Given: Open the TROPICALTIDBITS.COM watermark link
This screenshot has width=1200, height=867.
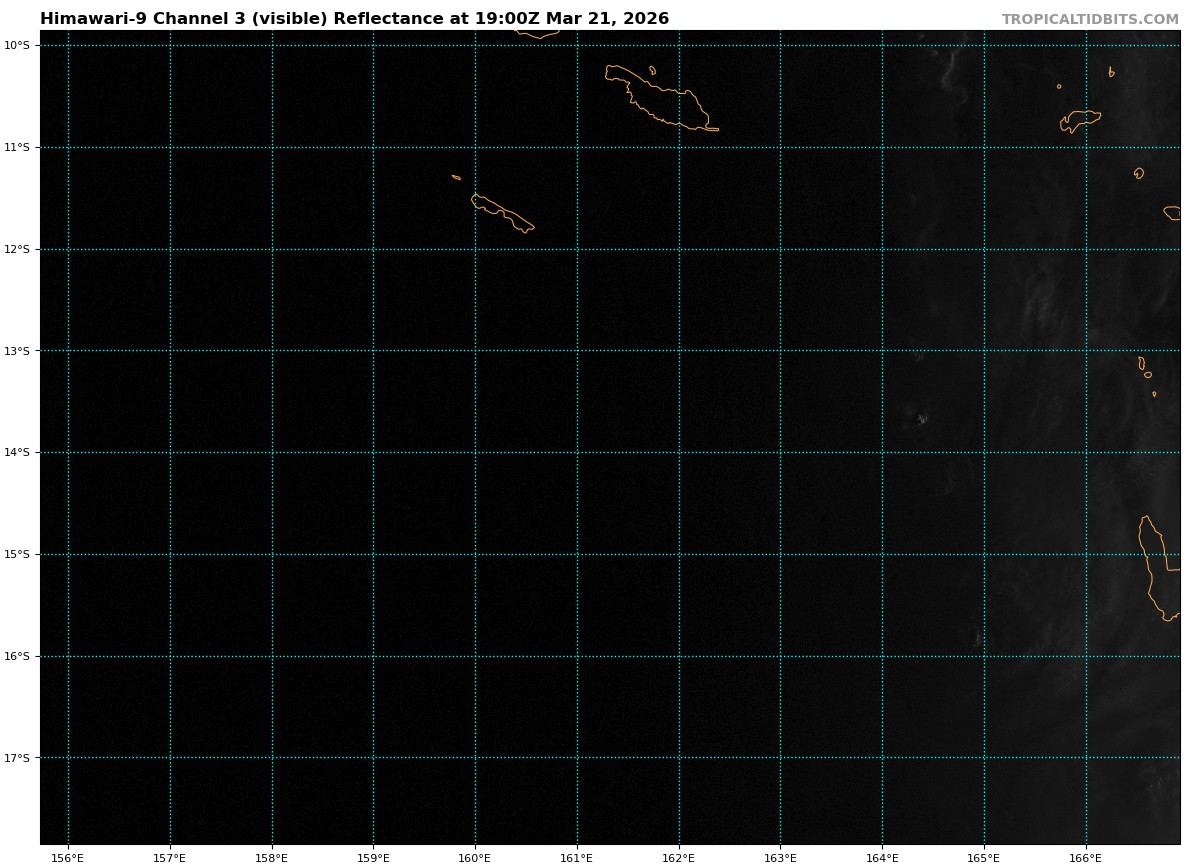Looking at the screenshot, I should (1090, 19).
